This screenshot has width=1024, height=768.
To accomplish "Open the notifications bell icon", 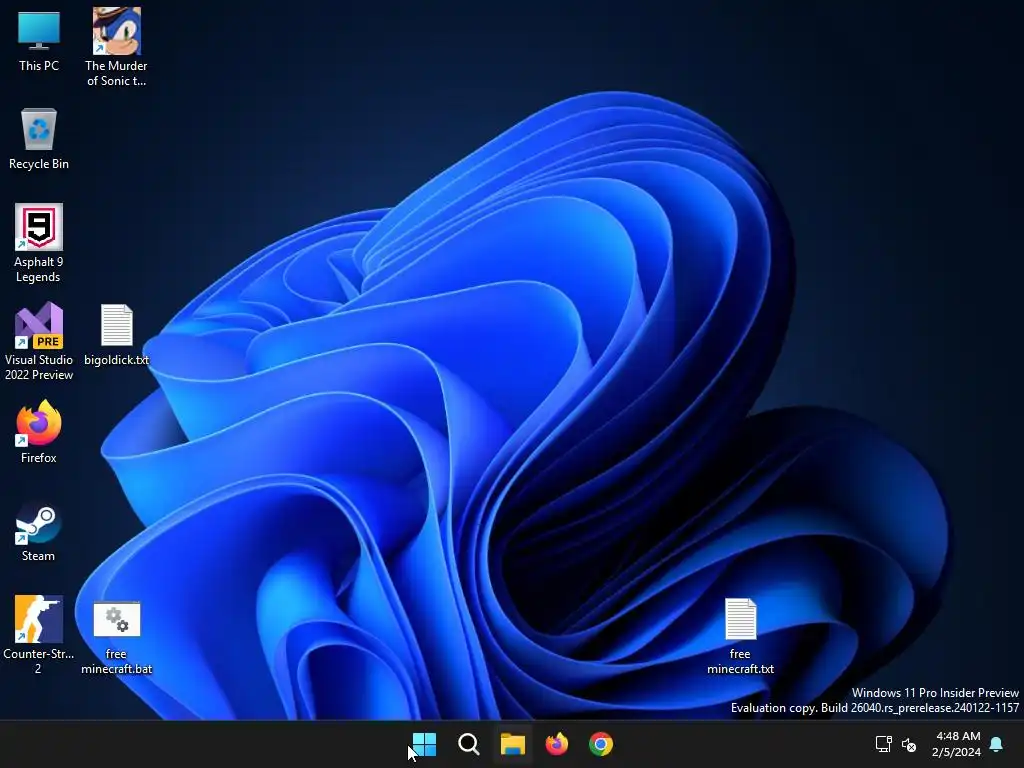I will (x=997, y=744).
